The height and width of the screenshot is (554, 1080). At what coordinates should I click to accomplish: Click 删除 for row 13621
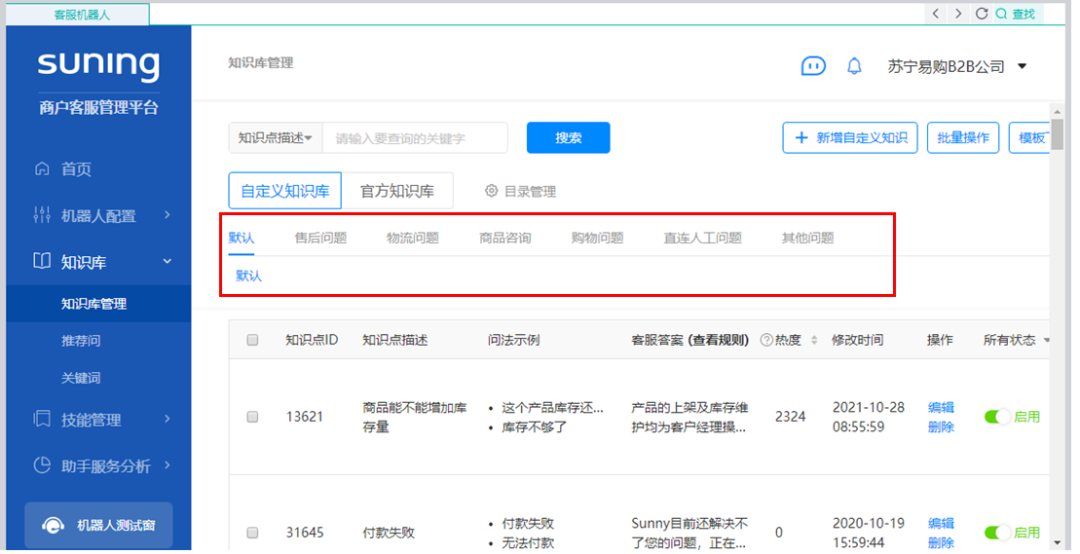click(941, 427)
